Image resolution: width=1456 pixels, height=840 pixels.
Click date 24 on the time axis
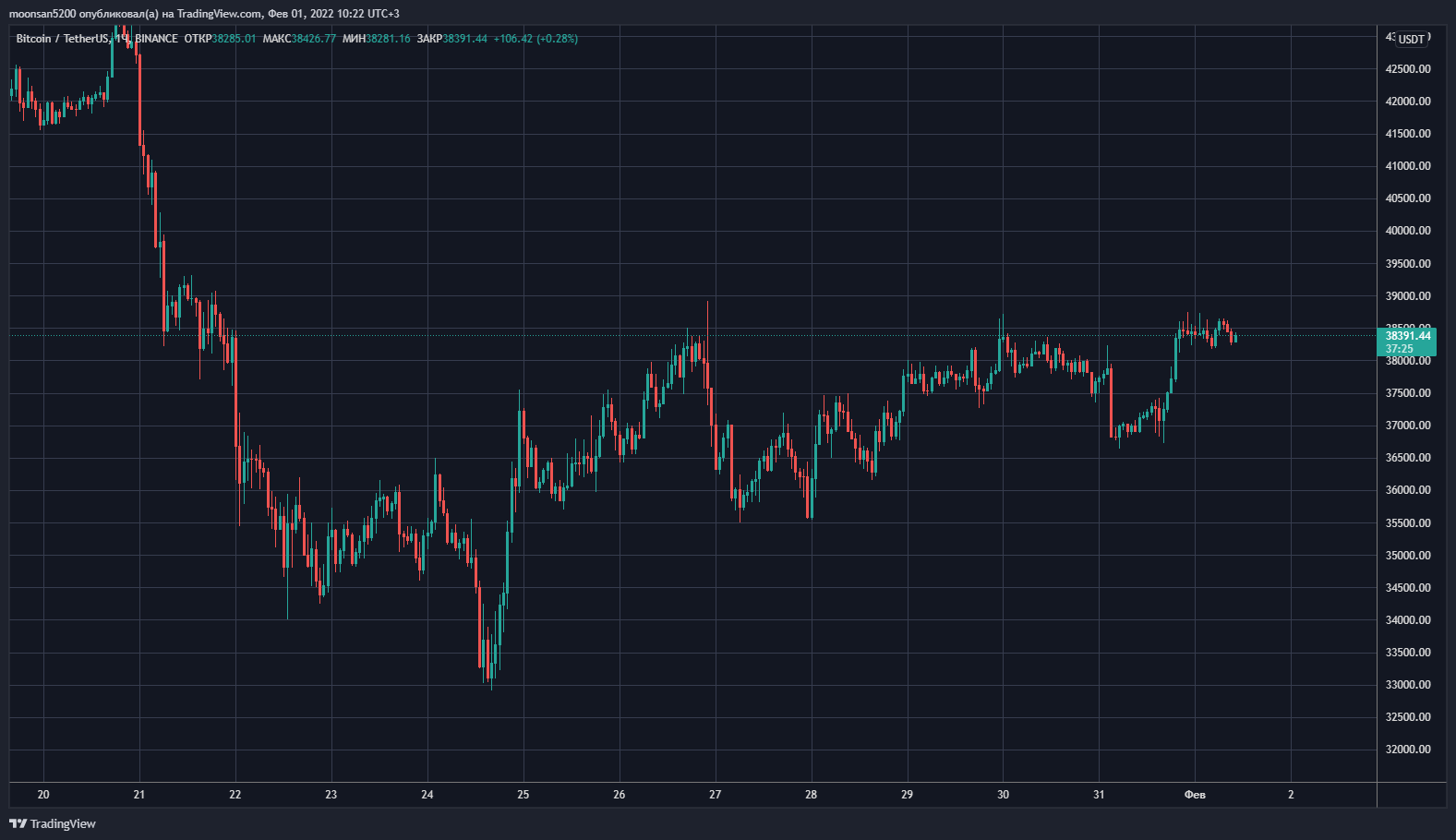(x=427, y=795)
